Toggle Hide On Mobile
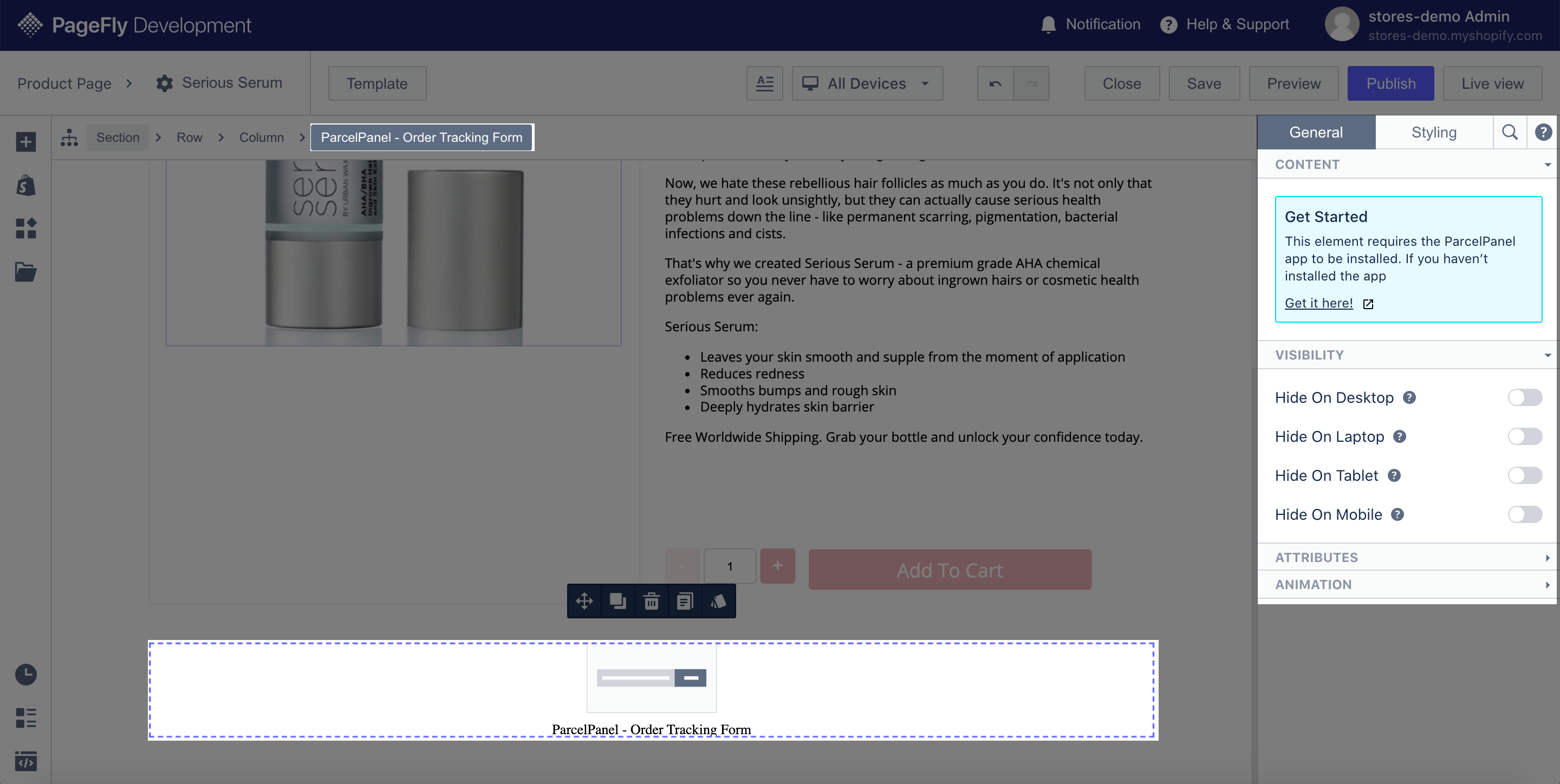1560x784 pixels. click(1524, 514)
